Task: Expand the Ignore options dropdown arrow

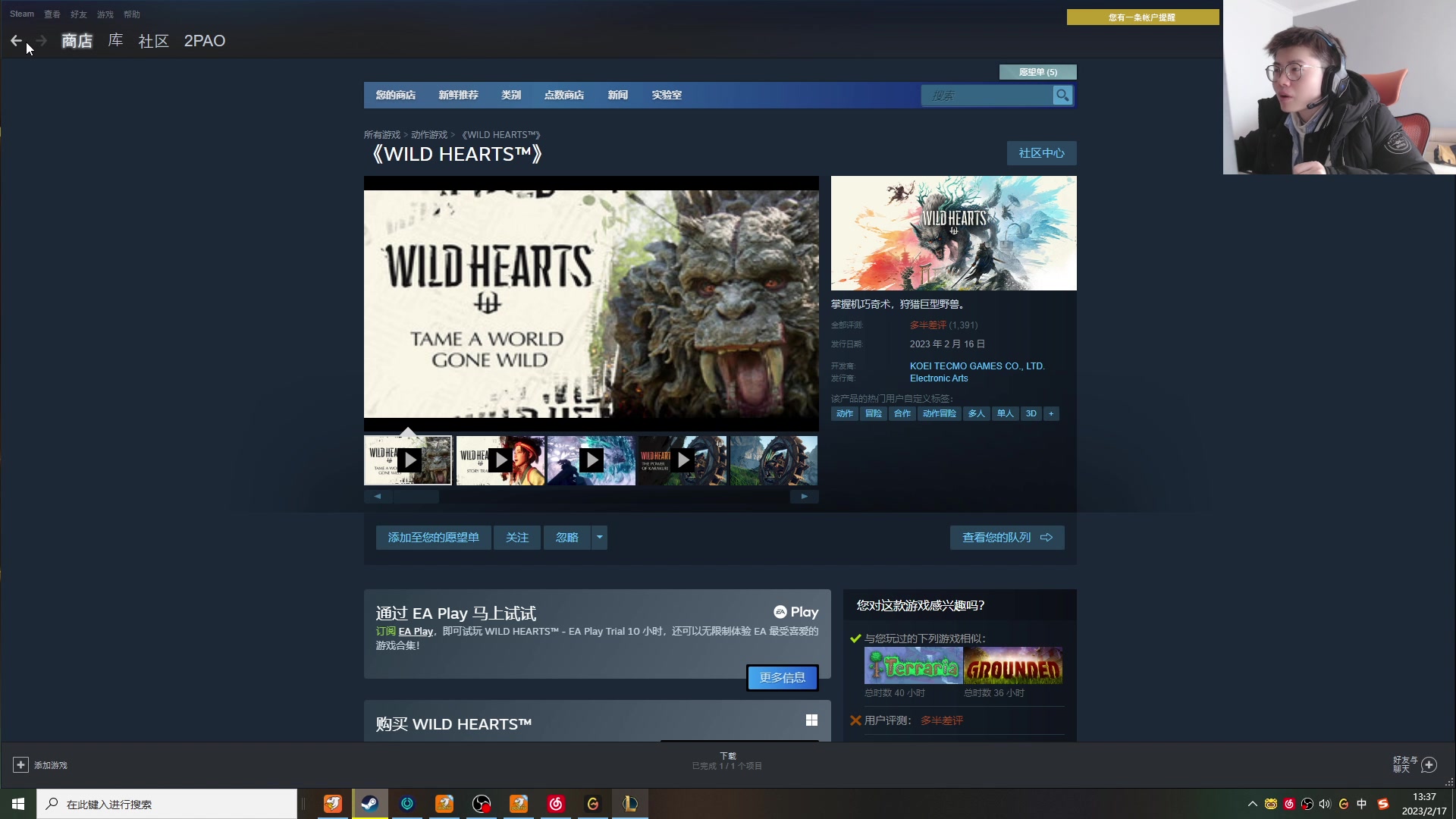Action: (x=599, y=538)
